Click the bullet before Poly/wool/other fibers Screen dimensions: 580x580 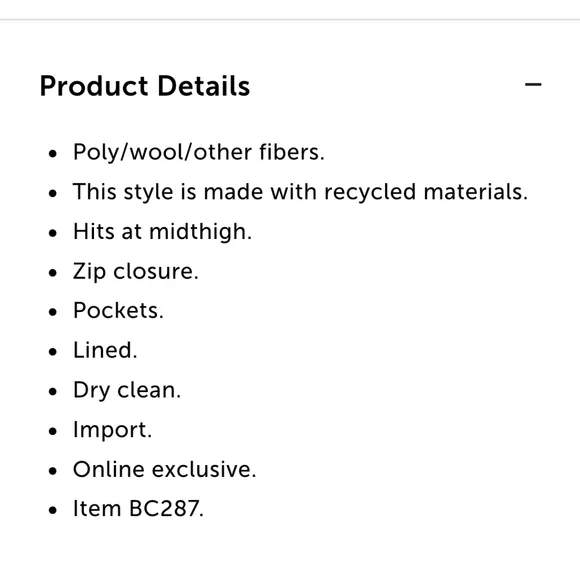53,154
